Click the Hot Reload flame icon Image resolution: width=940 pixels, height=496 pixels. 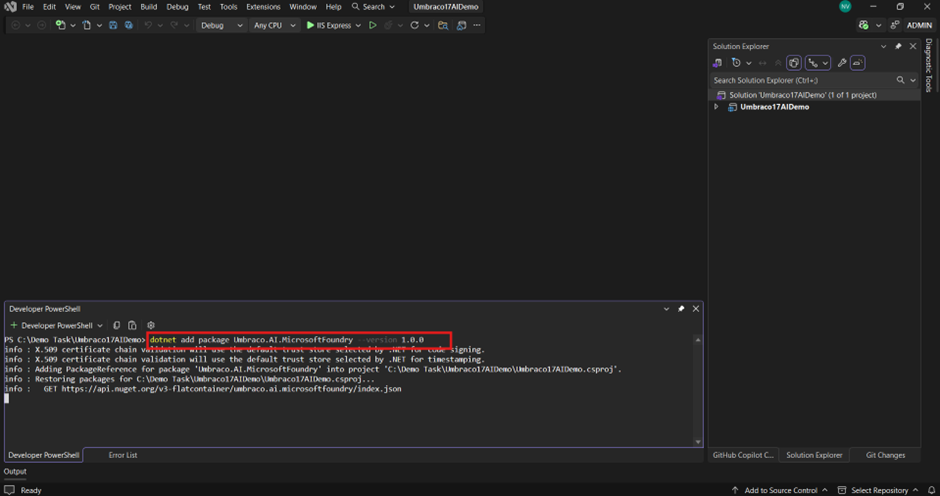coord(388,25)
